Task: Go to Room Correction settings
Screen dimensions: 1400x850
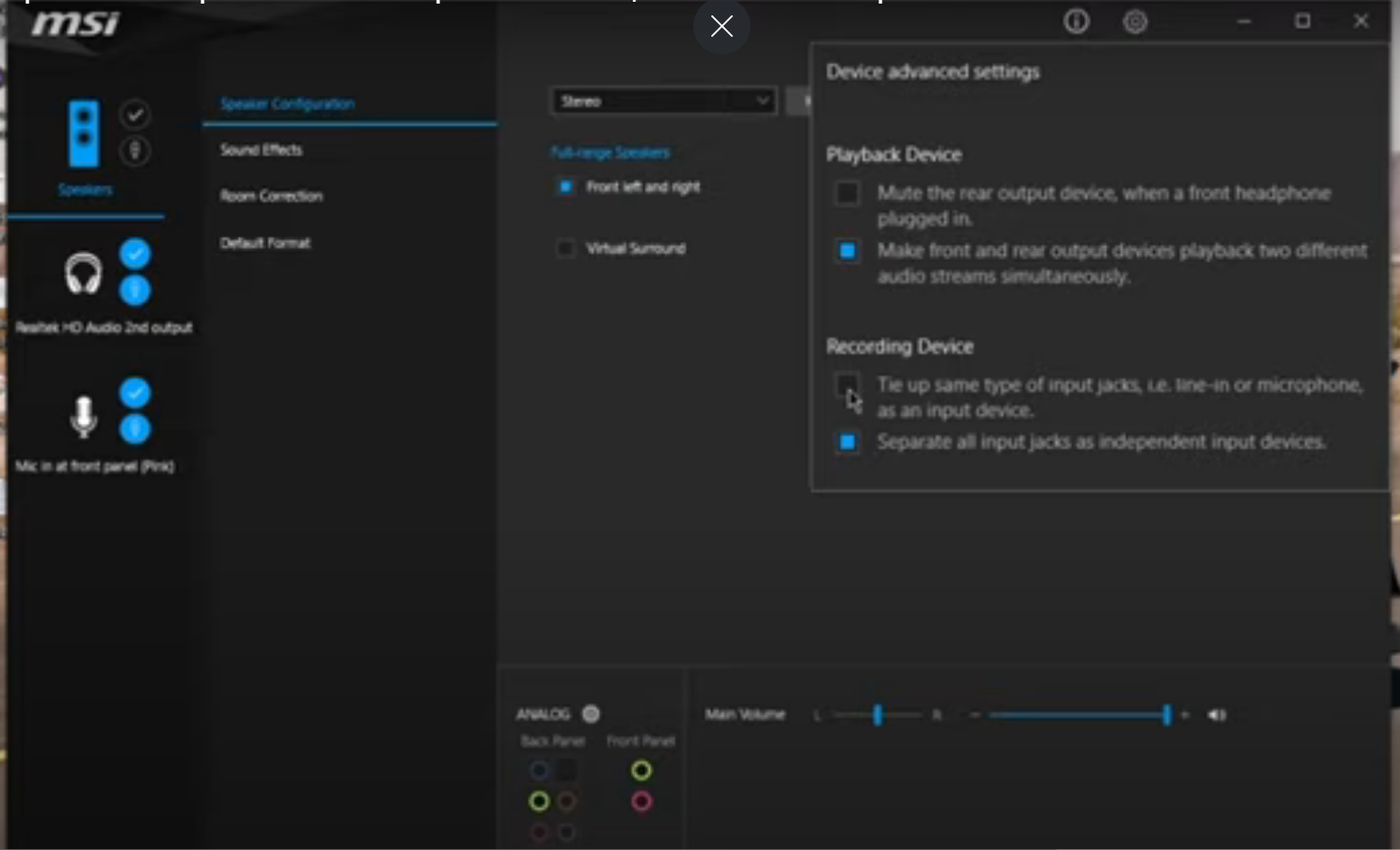Action: pyautogui.click(x=271, y=196)
